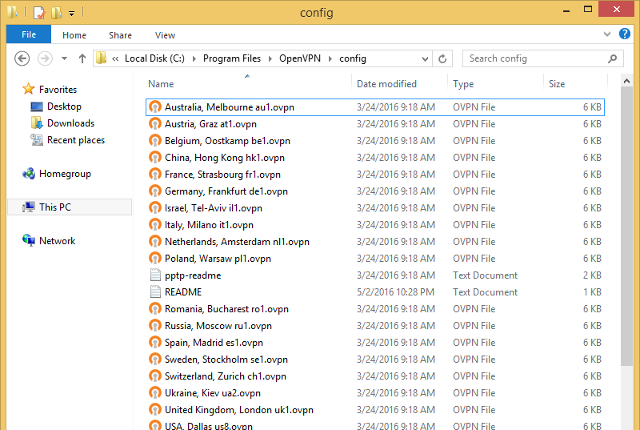Click the Israel, Tel-Aviv il1.ovpn icon

pos(155,208)
